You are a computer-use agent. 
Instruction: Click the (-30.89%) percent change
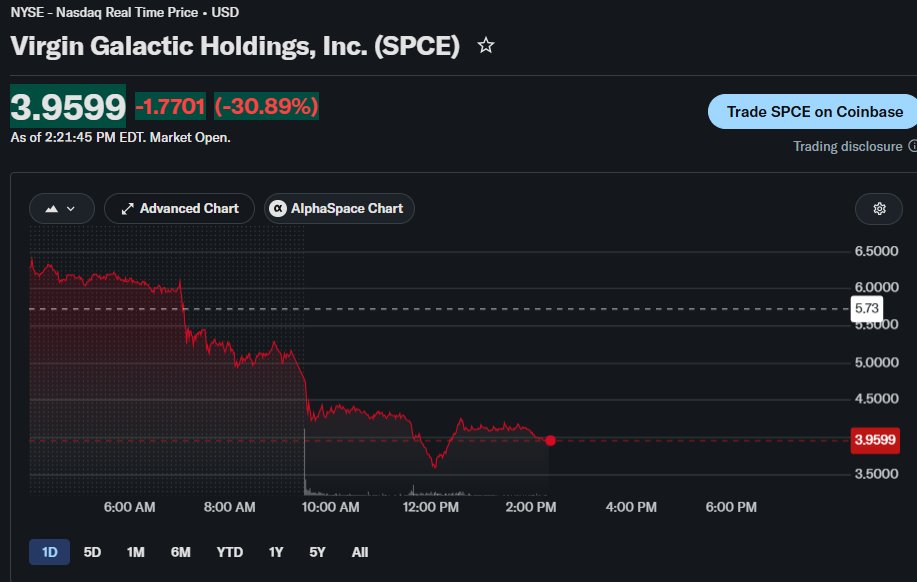[x=266, y=106]
